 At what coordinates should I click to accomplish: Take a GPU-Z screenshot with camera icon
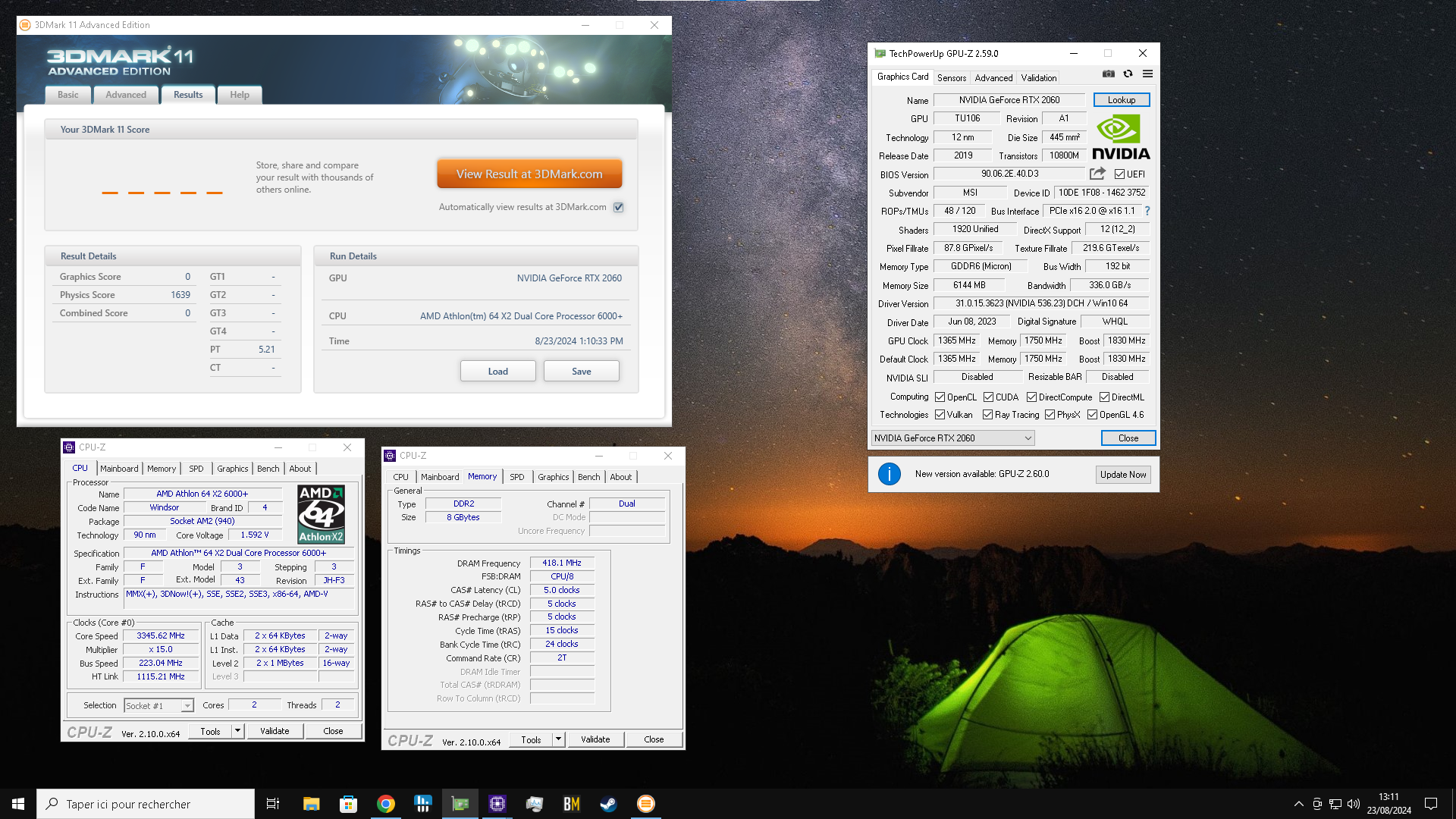pos(1108,74)
